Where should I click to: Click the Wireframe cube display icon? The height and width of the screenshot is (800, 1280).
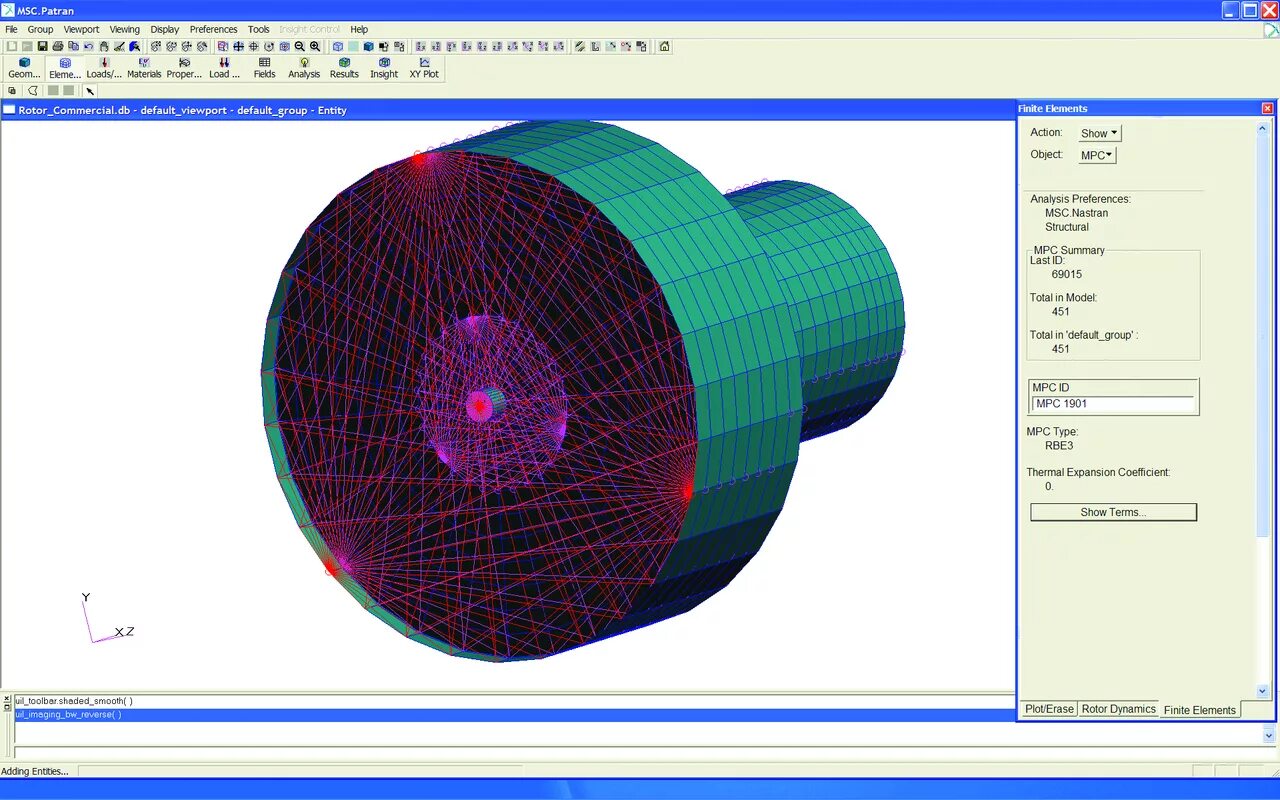[x=337, y=46]
